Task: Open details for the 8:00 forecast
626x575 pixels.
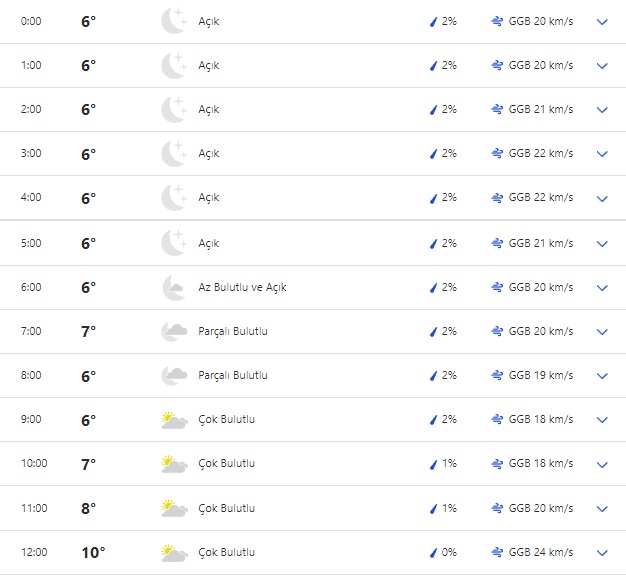Action: pyautogui.click(x=602, y=376)
